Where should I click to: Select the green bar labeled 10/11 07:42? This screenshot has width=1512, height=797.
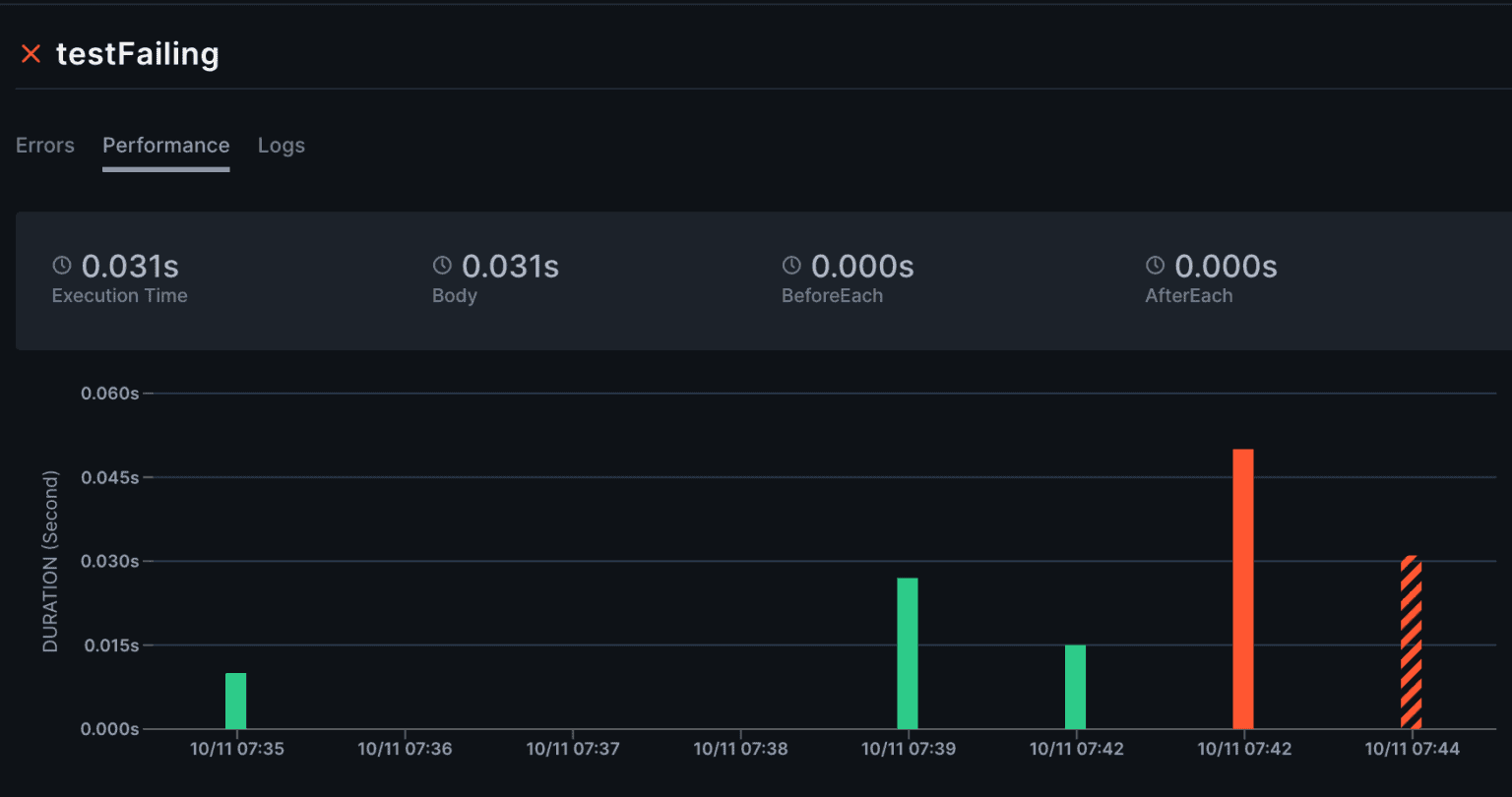pos(1075,687)
